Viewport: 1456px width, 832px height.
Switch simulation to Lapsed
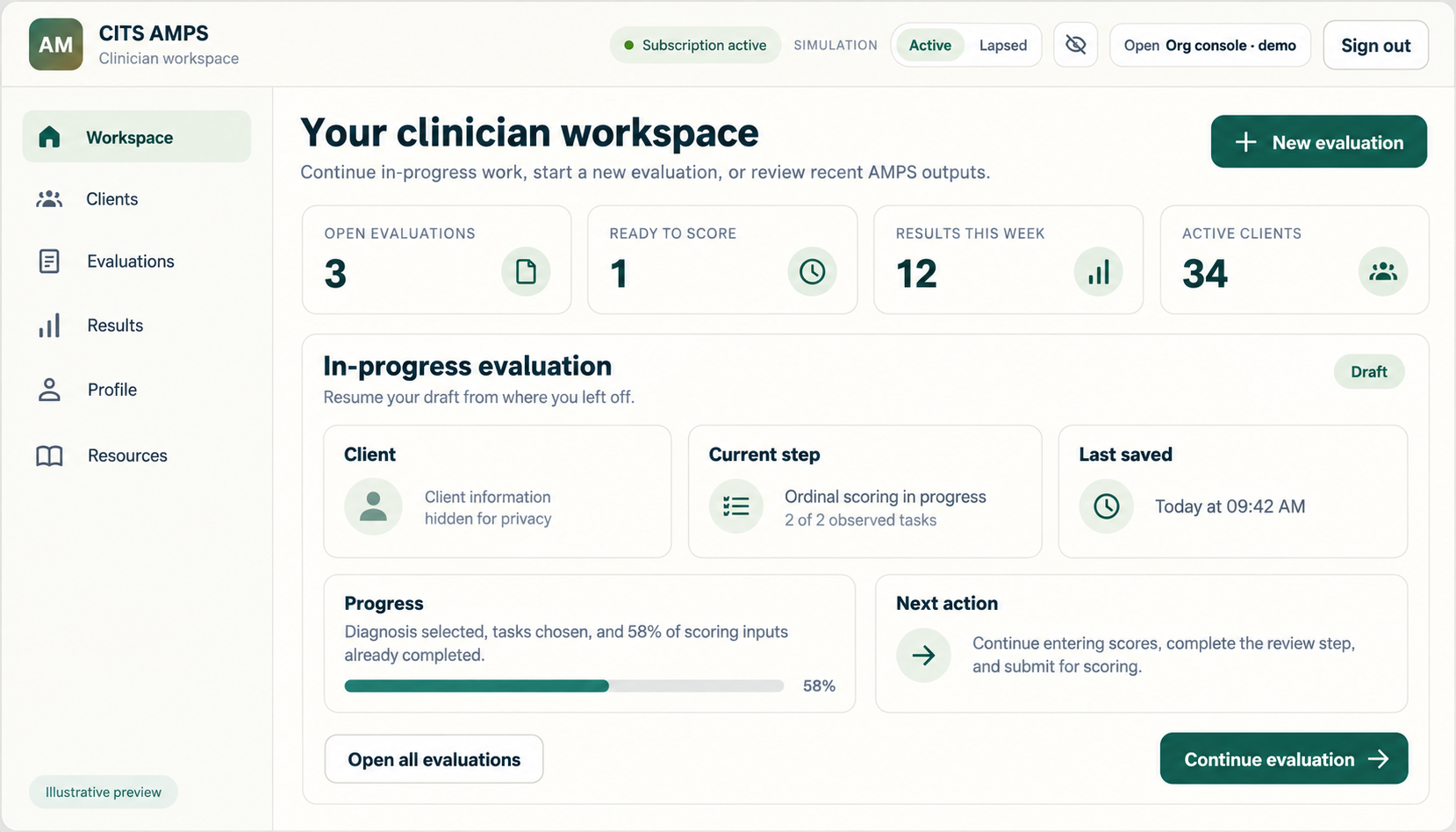(x=1003, y=46)
